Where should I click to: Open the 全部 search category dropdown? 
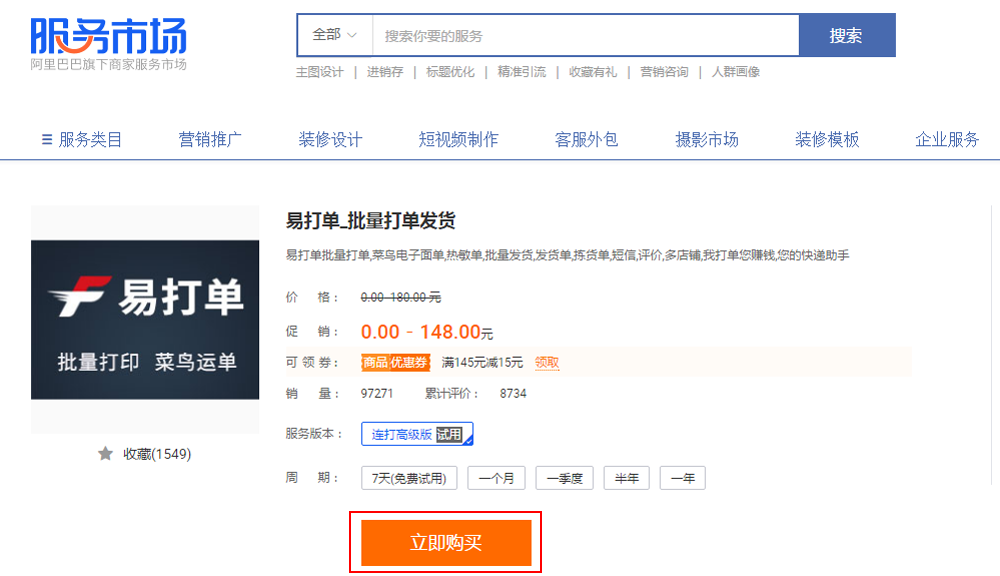pos(334,35)
